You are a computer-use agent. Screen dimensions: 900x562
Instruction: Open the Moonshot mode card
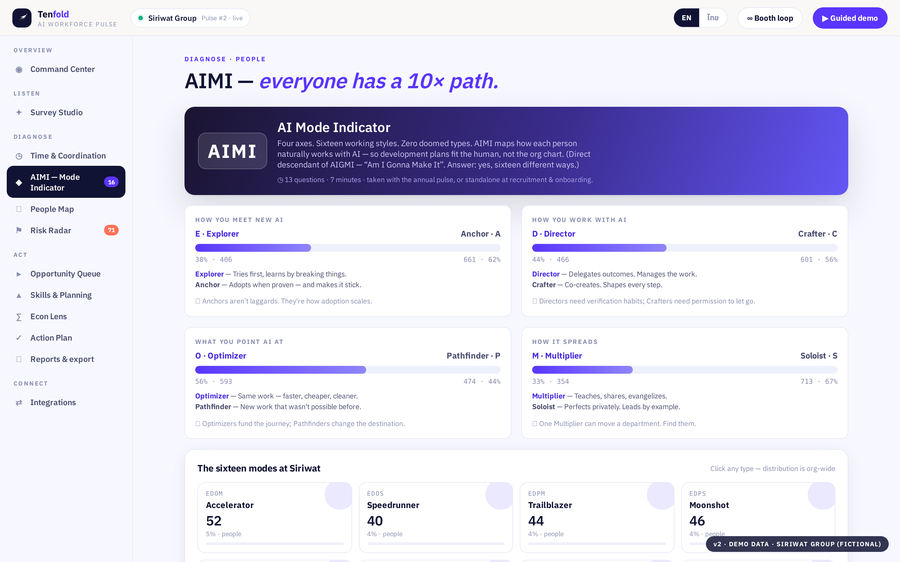click(758, 517)
